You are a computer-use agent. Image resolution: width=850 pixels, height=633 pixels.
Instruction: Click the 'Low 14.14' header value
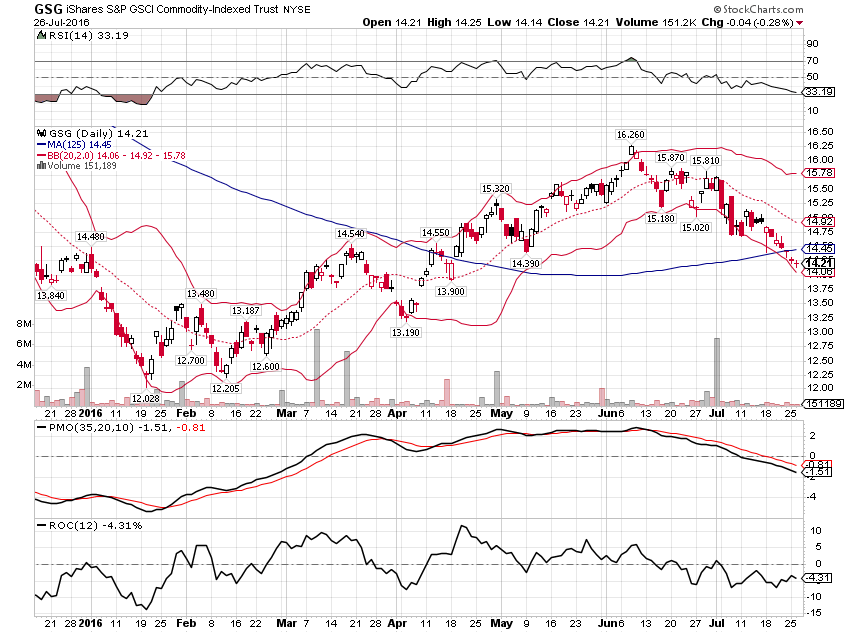tap(514, 22)
